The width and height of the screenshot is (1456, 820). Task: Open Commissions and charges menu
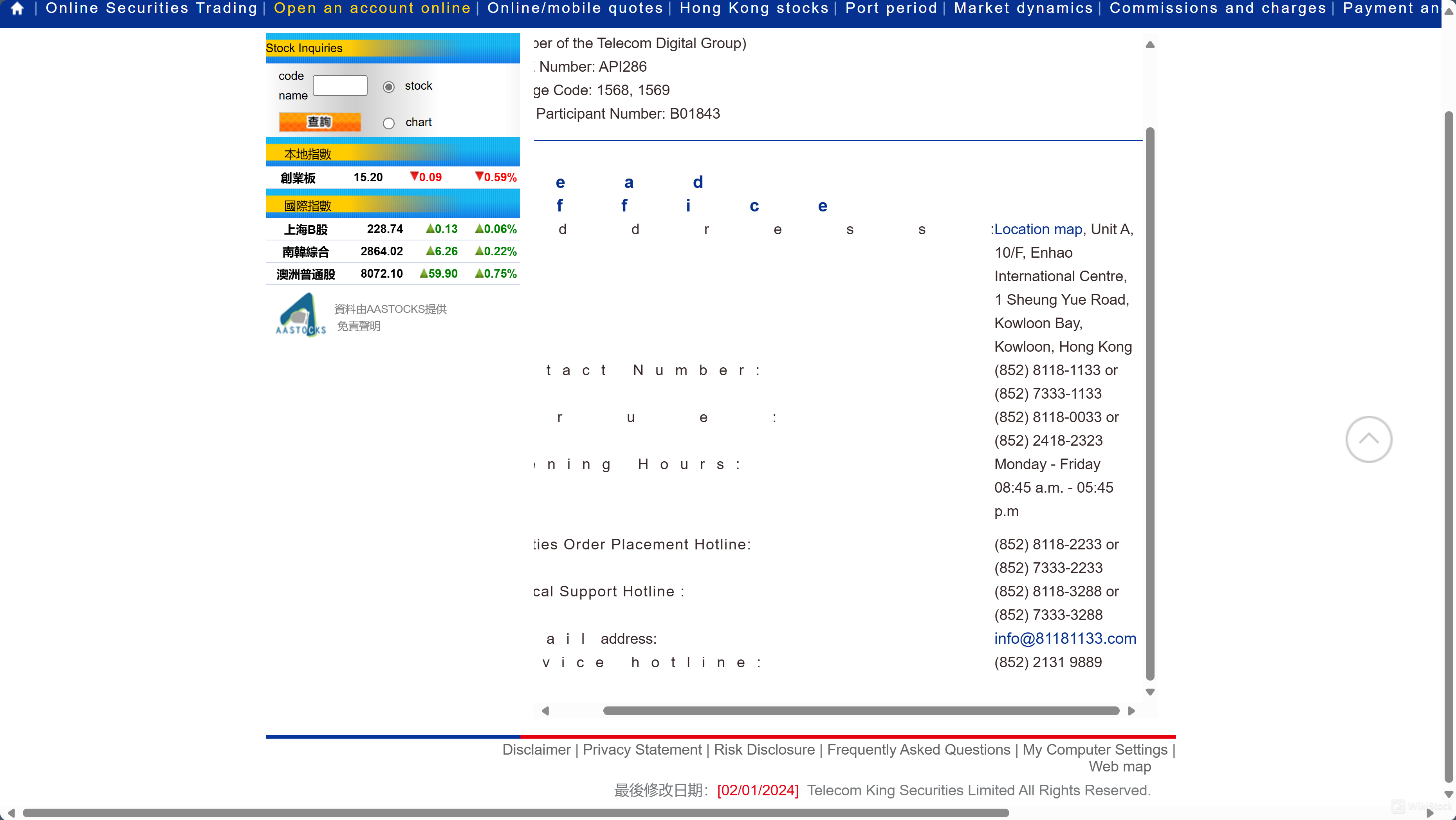(1218, 9)
